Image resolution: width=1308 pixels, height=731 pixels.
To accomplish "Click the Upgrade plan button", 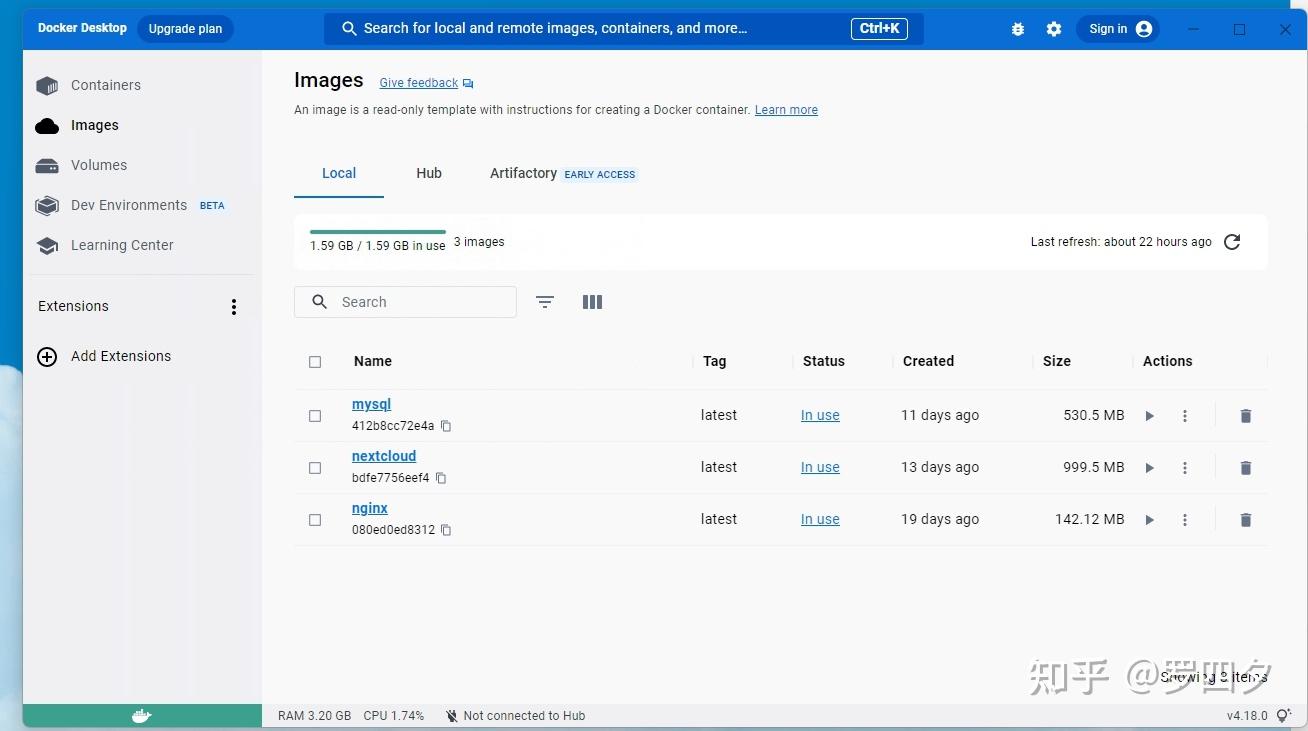I will (x=186, y=29).
